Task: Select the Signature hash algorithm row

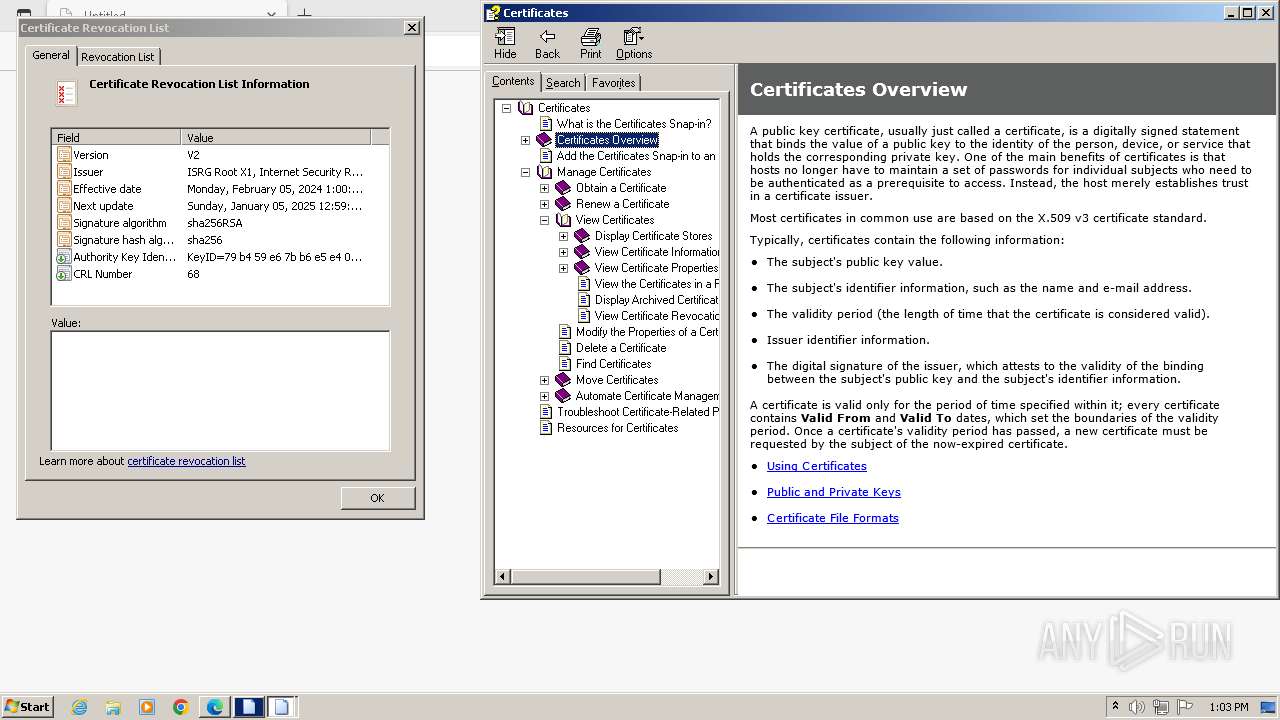Action: (x=220, y=240)
